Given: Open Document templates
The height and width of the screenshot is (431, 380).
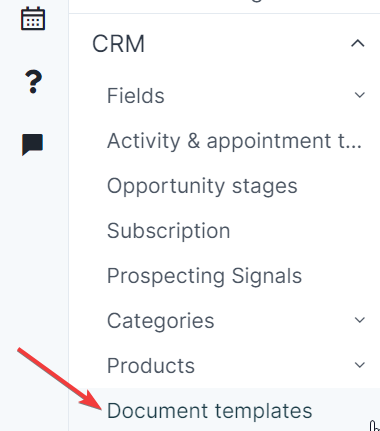Looking at the screenshot, I should pyautogui.click(x=209, y=410).
